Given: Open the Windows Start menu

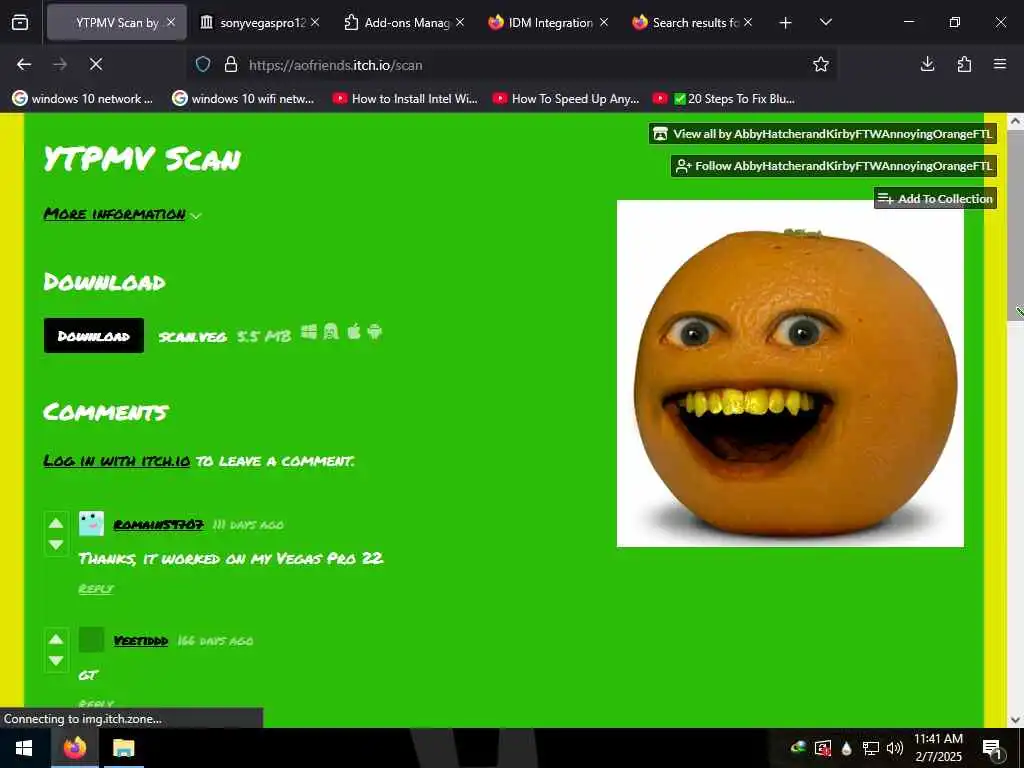Looking at the screenshot, I should (24, 748).
